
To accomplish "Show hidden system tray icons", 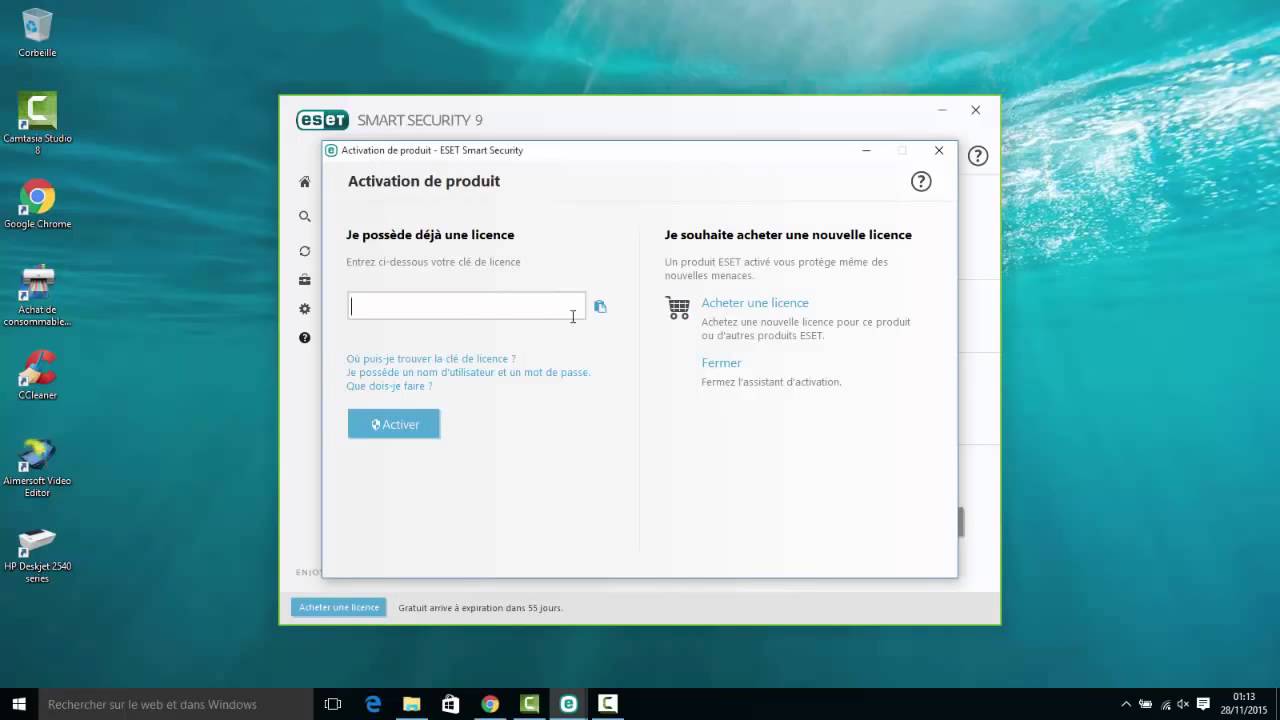I will [x=1126, y=704].
